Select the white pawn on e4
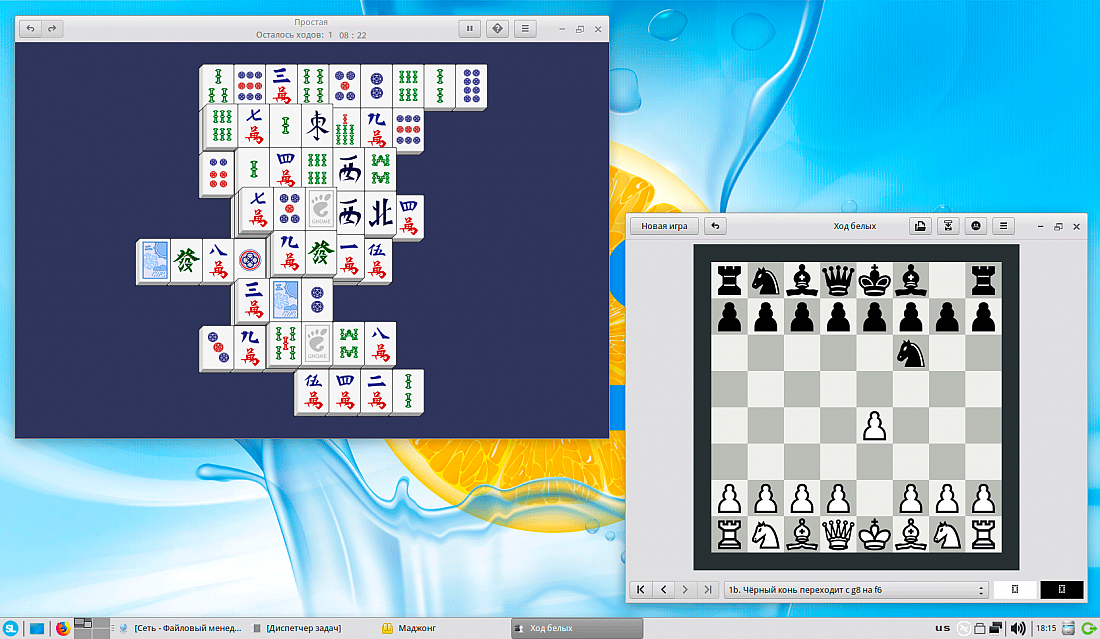The width and height of the screenshot is (1100, 639). (875, 425)
